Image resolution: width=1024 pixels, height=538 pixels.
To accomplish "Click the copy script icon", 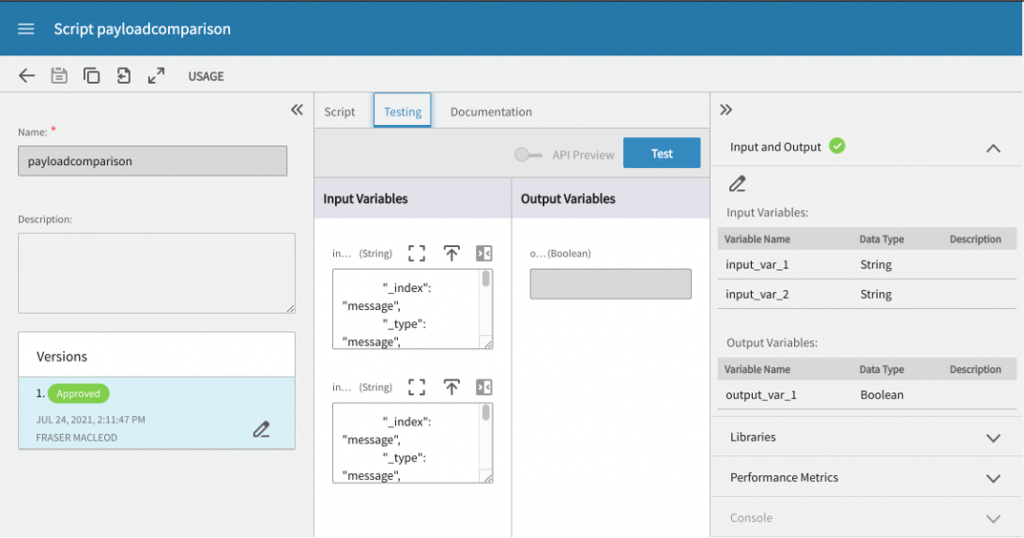I will click(91, 76).
